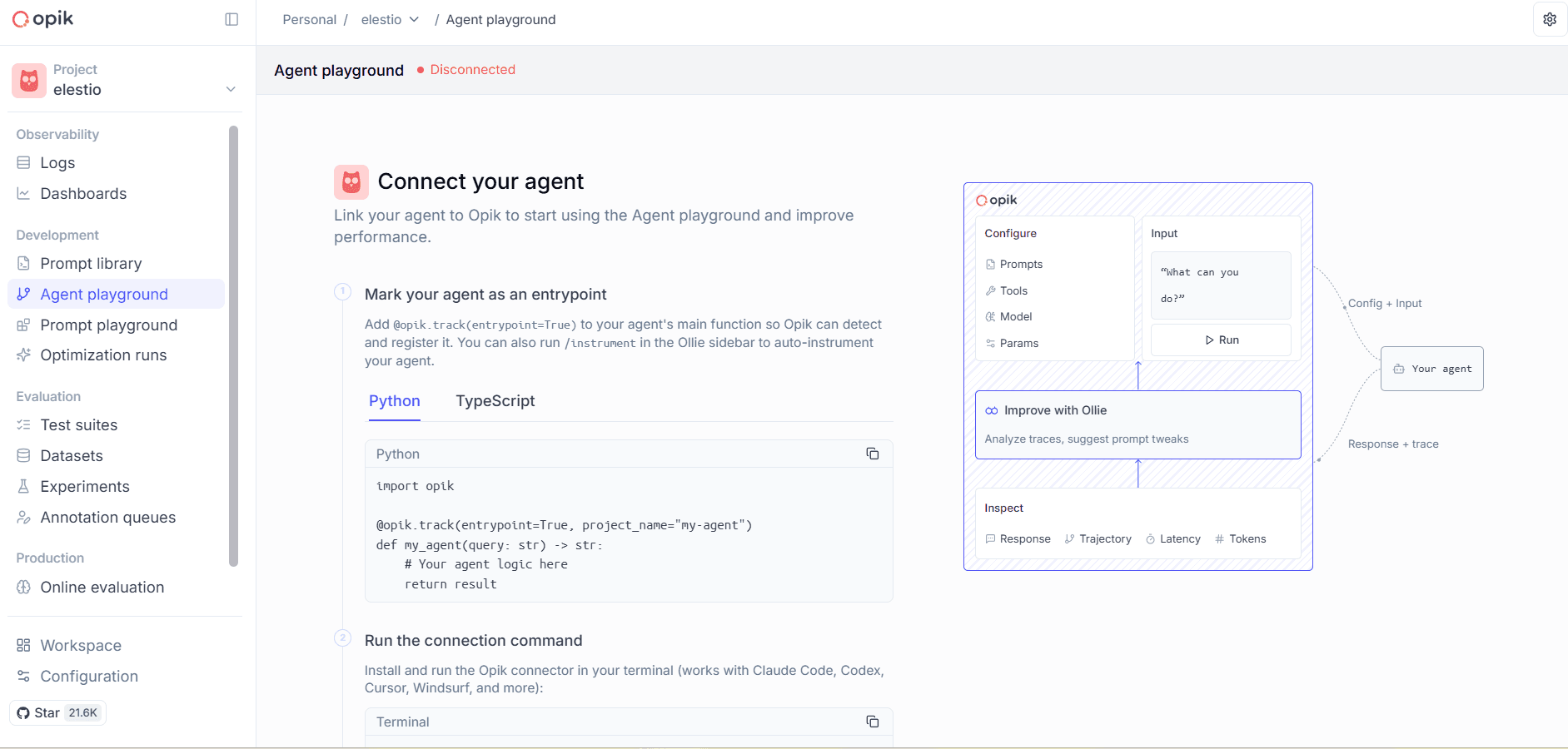This screenshot has height=749, width=1568.
Task: Open Online evaluation
Action: coord(117,588)
